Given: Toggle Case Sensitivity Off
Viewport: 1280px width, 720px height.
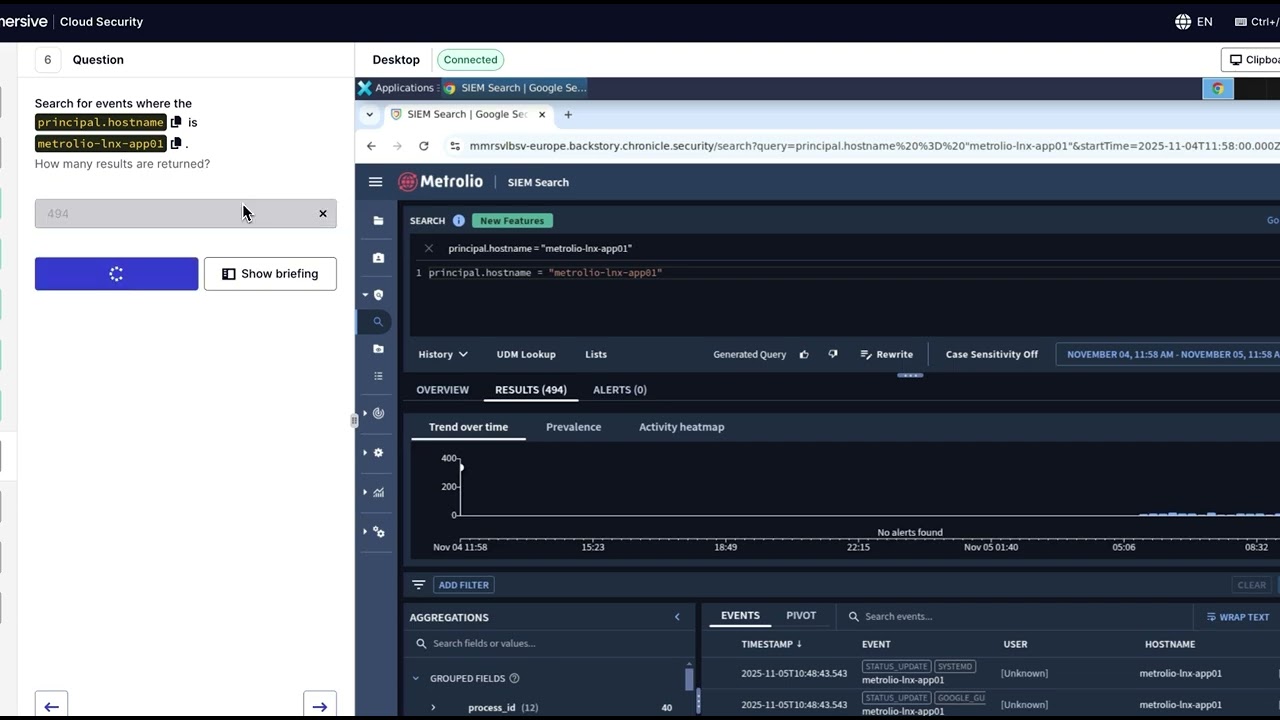Looking at the screenshot, I should (x=991, y=354).
